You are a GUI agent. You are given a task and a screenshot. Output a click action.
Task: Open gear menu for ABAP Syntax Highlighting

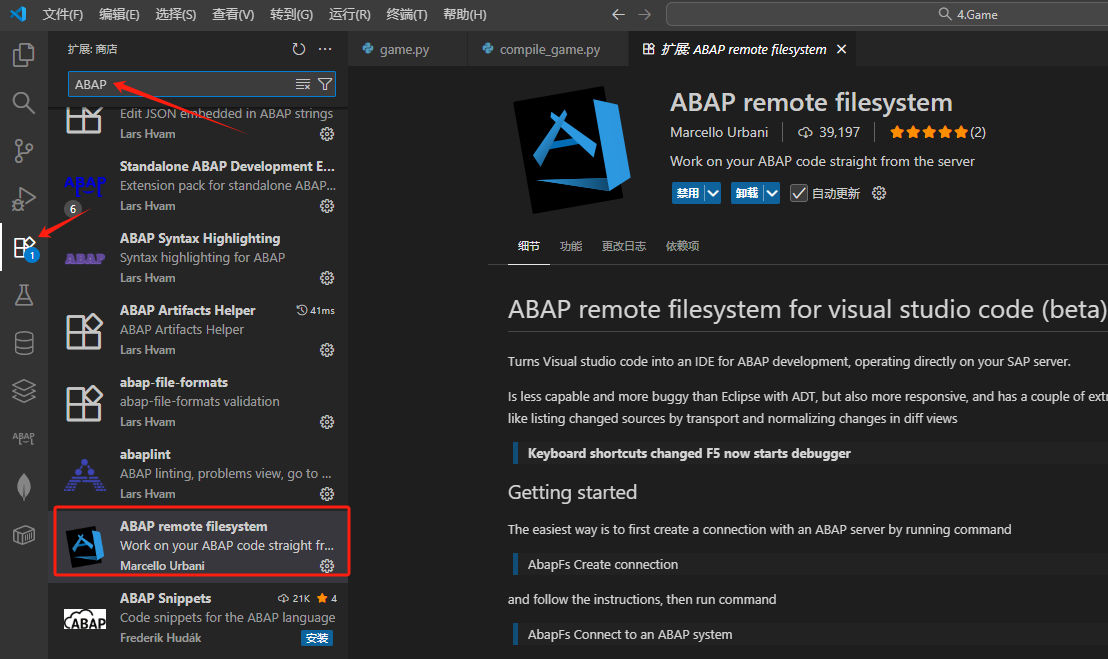(x=326, y=278)
